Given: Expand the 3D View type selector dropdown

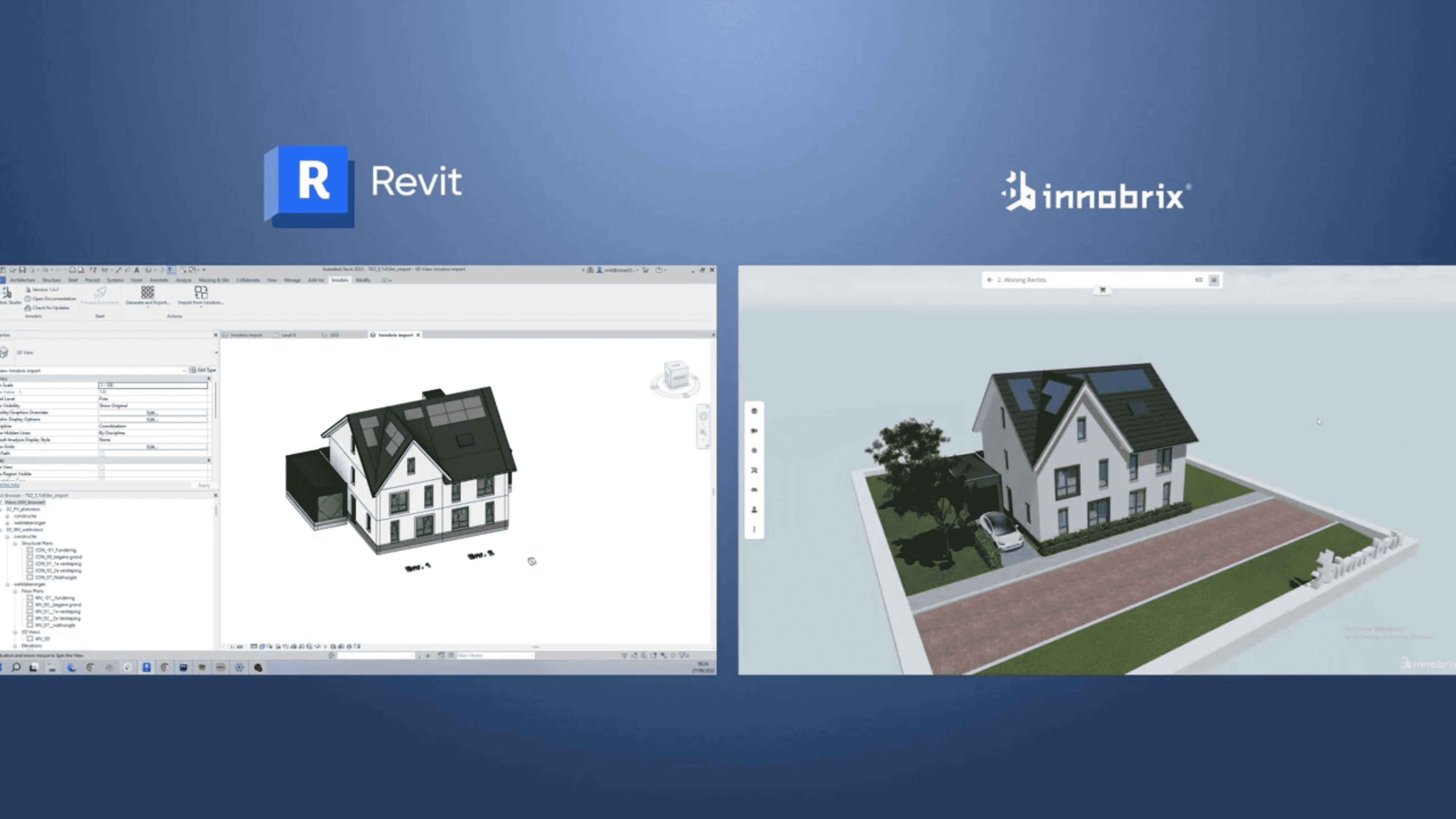Looking at the screenshot, I should click(x=216, y=353).
